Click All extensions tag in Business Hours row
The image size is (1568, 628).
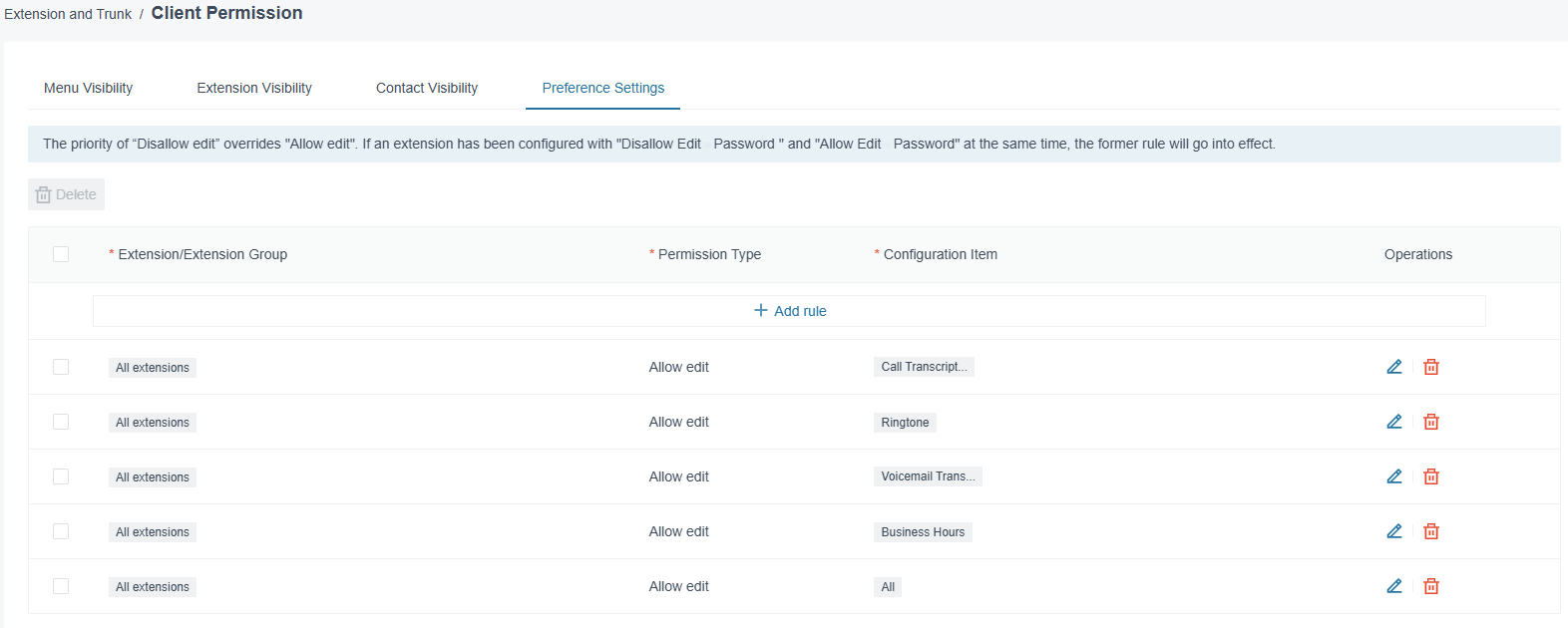[x=153, y=532]
